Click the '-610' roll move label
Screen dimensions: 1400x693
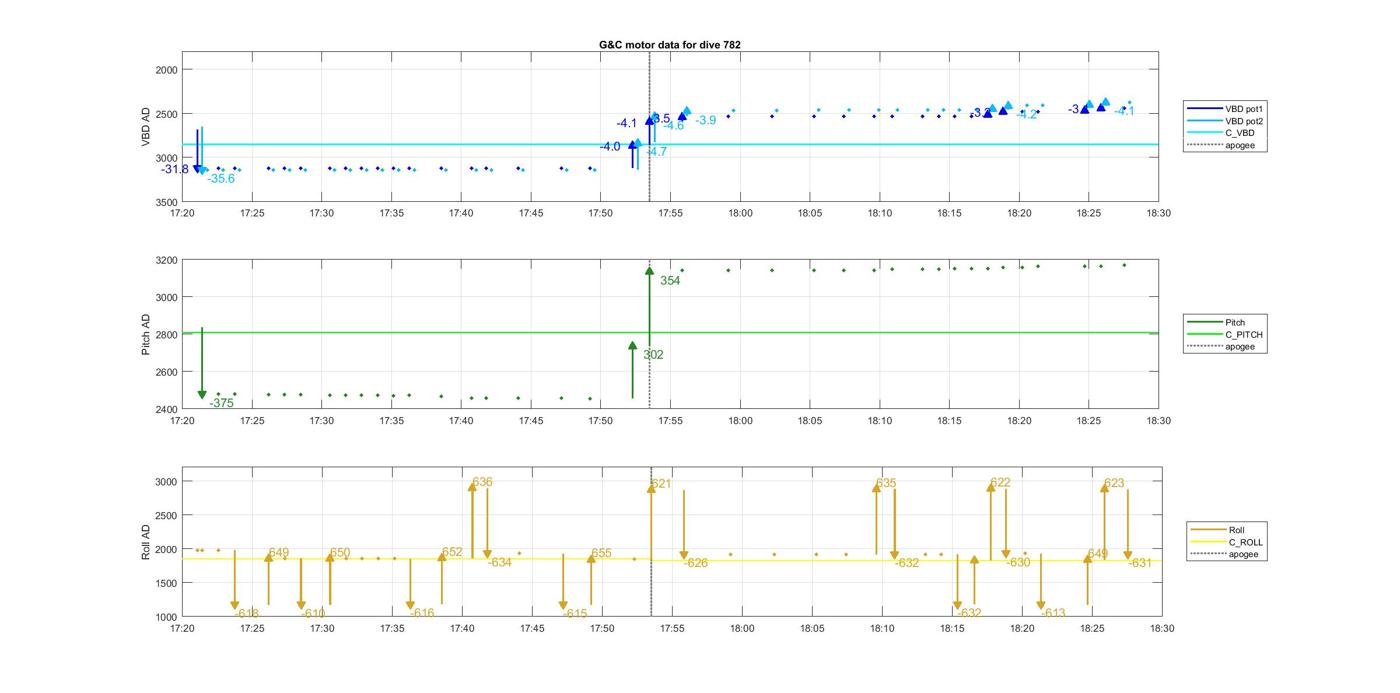pos(313,614)
